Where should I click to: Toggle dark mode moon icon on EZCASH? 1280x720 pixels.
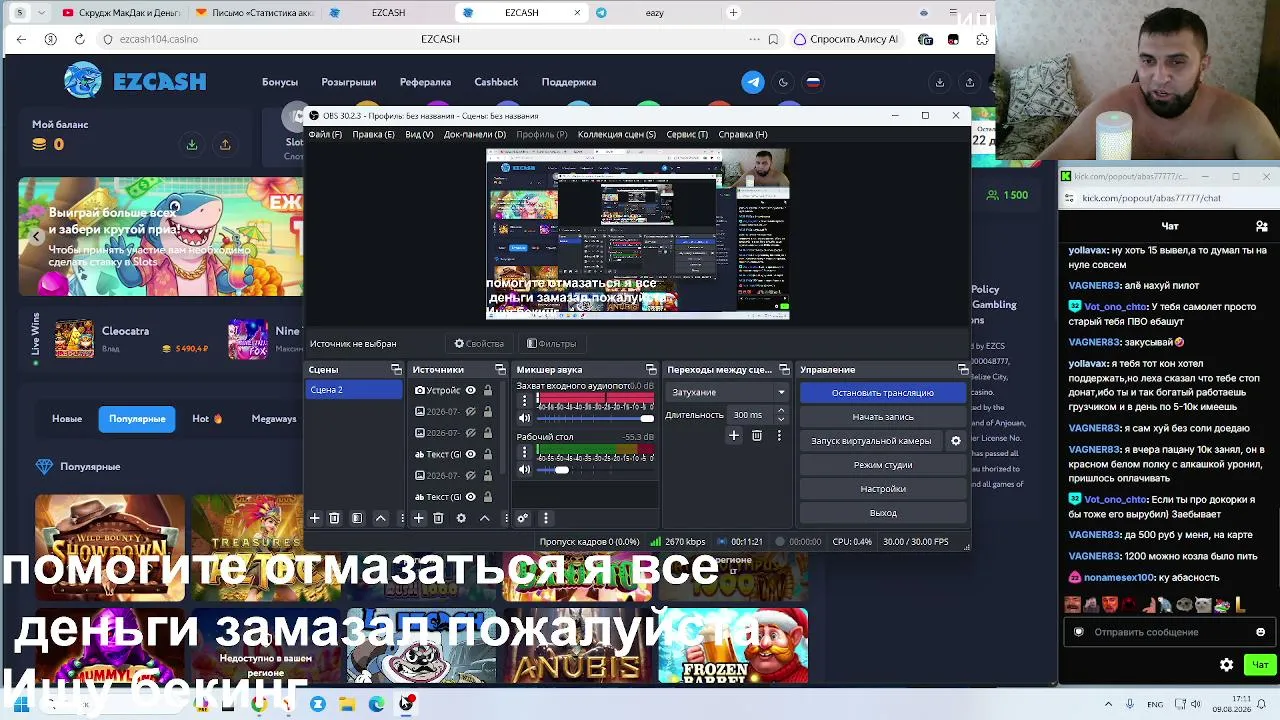pos(783,82)
